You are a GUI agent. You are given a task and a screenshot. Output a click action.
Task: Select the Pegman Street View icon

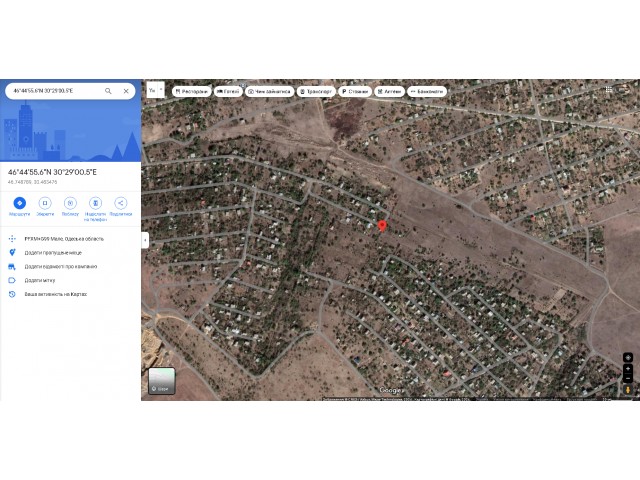[x=628, y=390]
